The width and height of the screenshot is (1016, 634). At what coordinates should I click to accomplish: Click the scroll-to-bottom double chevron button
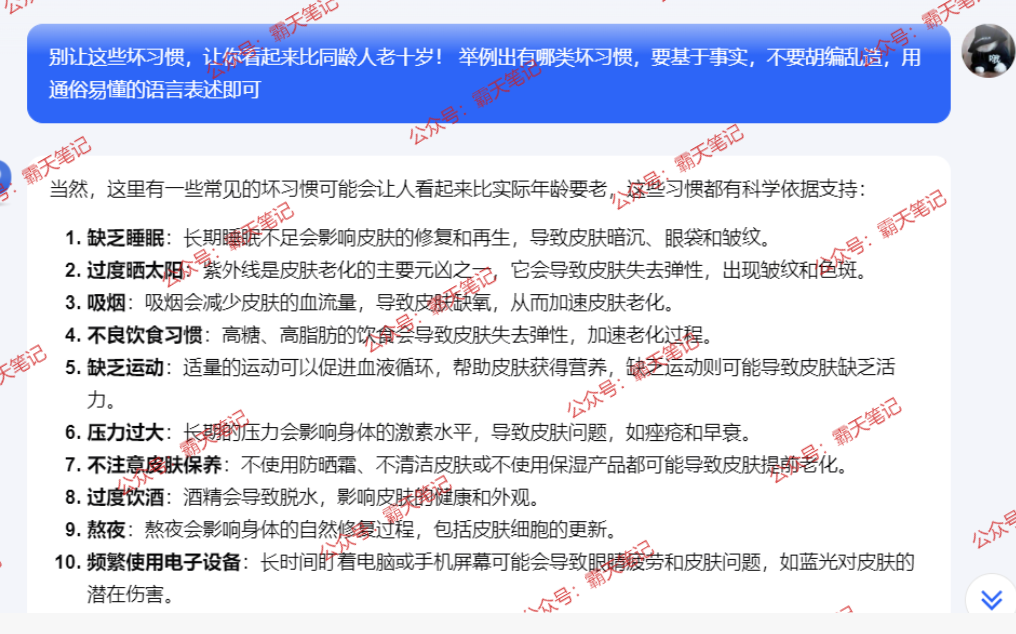(x=990, y=598)
